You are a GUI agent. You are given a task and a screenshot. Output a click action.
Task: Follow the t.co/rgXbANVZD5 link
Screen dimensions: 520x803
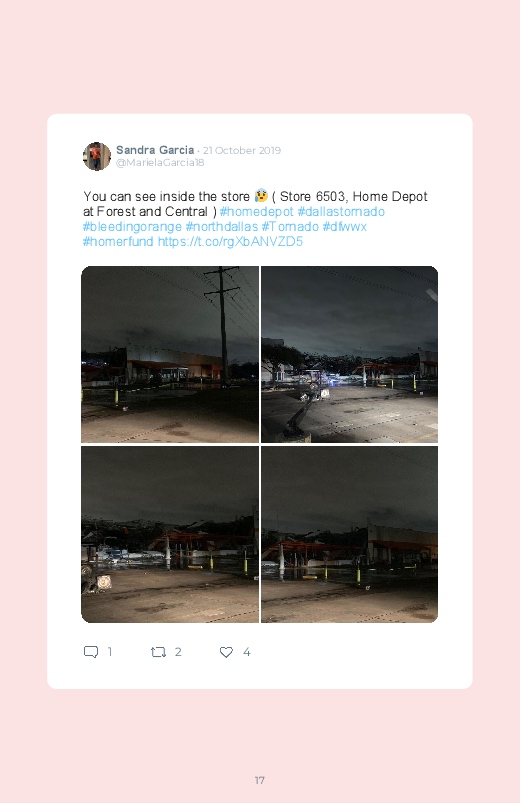pos(230,241)
